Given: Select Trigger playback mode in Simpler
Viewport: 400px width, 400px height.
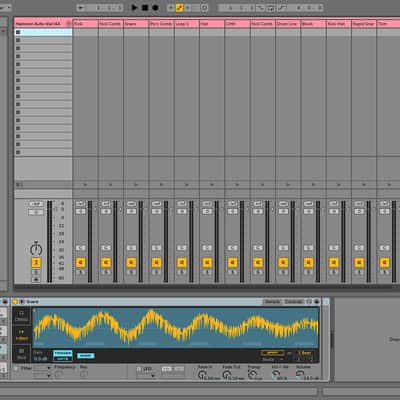Looking at the screenshot, I should pyautogui.click(x=63, y=352).
